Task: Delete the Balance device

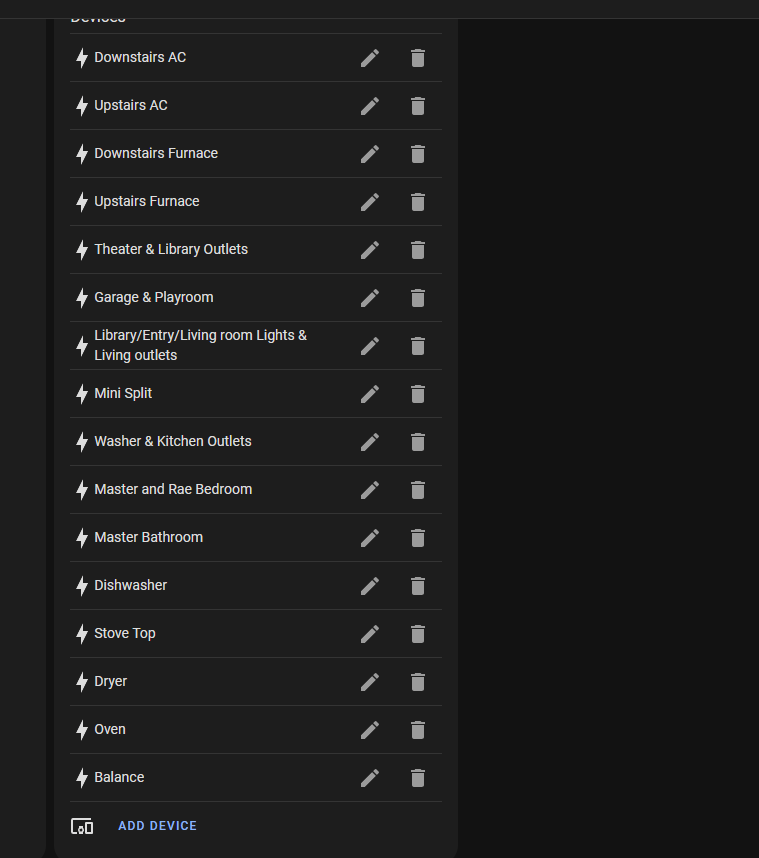Action: coord(418,778)
